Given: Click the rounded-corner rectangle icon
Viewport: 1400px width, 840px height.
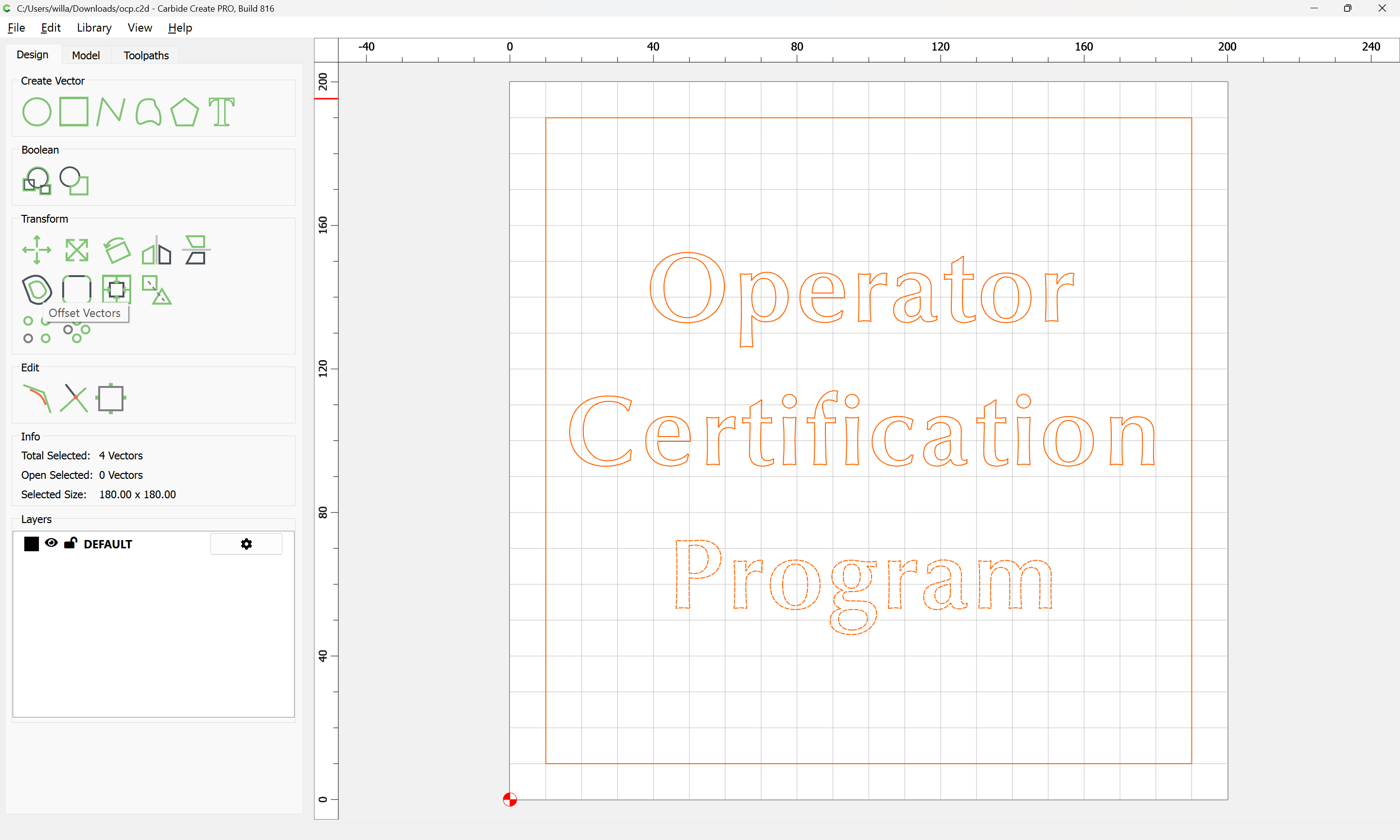Looking at the screenshot, I should [76, 289].
